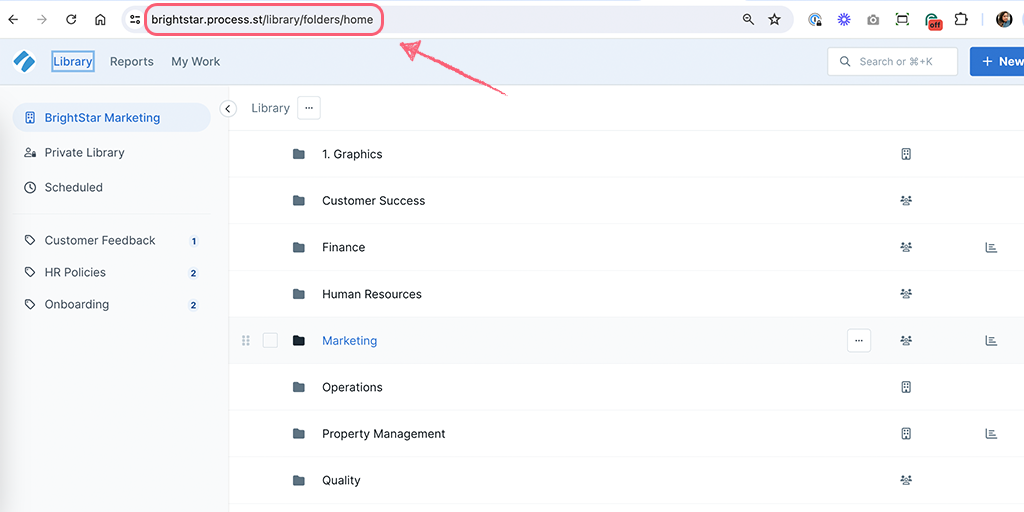The width and height of the screenshot is (1024, 512).
Task: Open site information icon in address bar
Action: coord(135,20)
